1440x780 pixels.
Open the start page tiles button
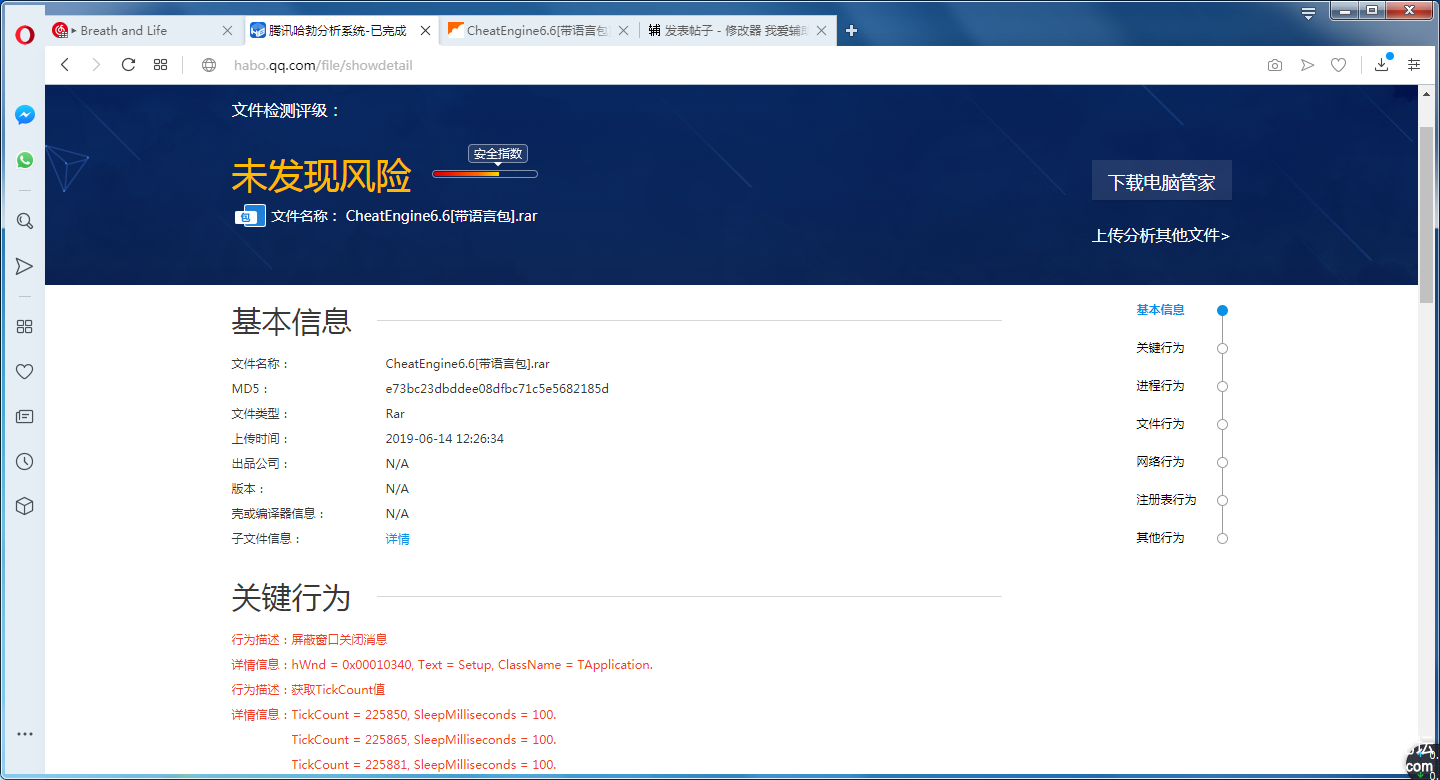tap(160, 65)
